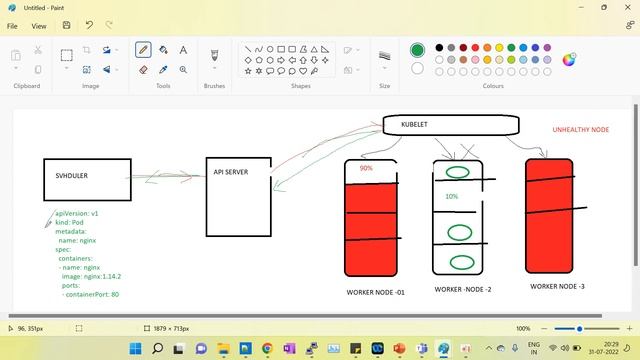Open the shape Fill dropdown
The height and width of the screenshot is (360, 640).
point(351,70)
